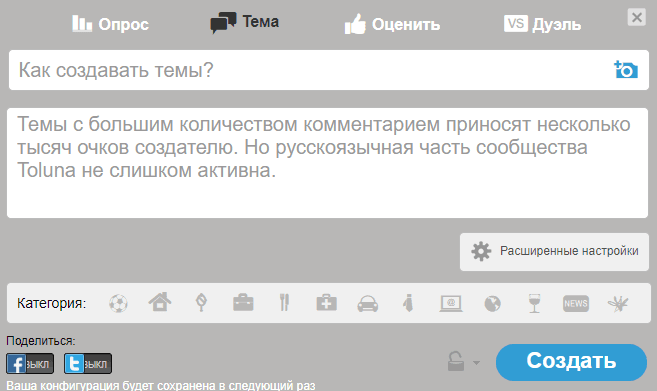Select the starburst miscellaneous category icon
657x391 pixels.
pyautogui.click(x=618, y=303)
